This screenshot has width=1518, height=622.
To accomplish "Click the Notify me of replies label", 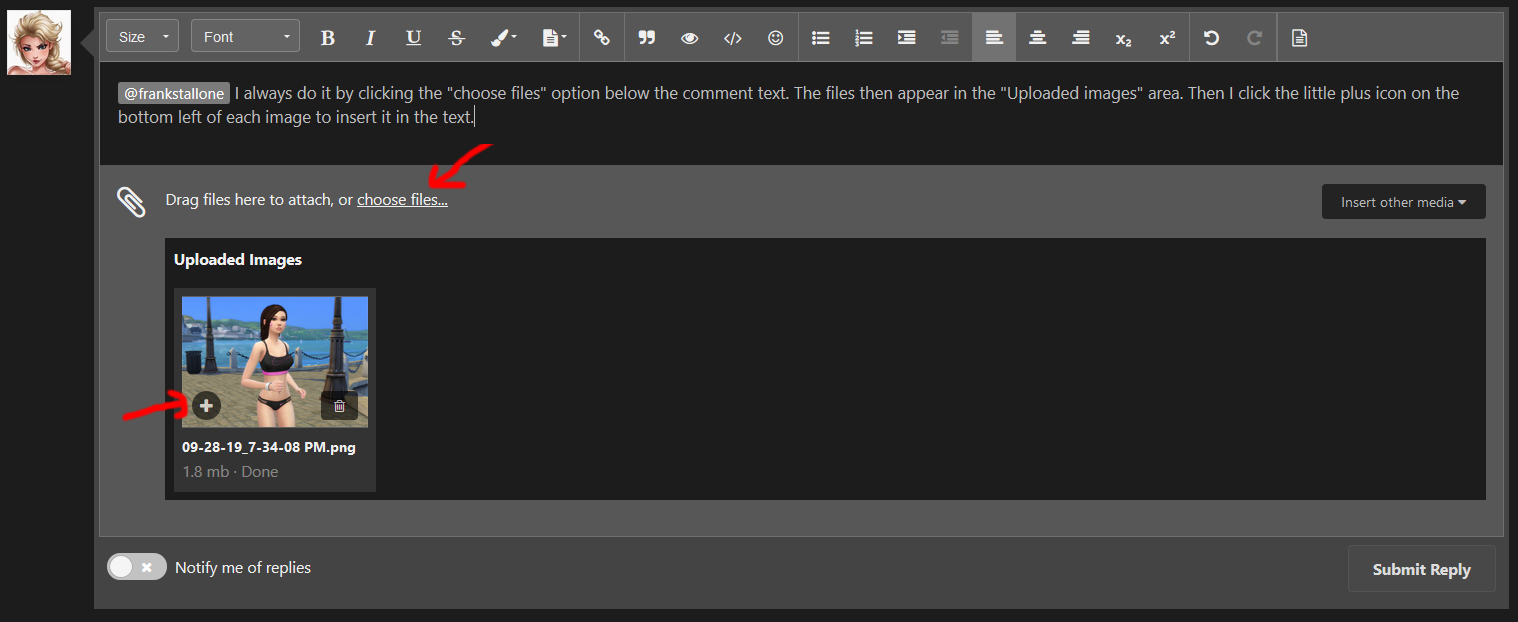I will 243,568.
